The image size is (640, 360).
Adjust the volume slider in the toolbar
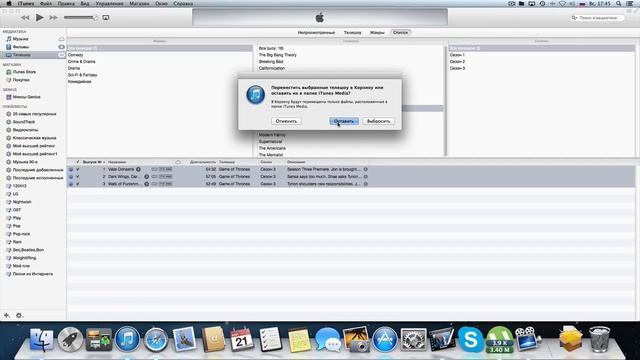point(80,18)
